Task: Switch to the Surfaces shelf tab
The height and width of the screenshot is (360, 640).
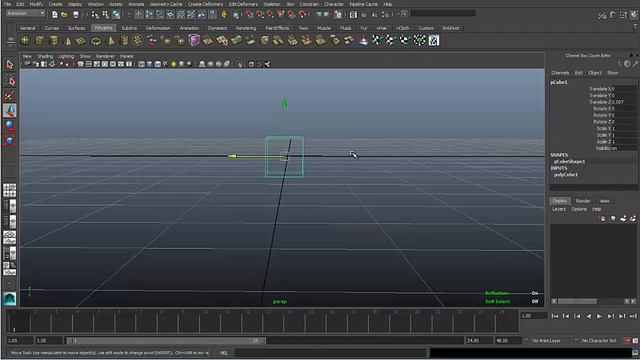Action: tap(76, 28)
